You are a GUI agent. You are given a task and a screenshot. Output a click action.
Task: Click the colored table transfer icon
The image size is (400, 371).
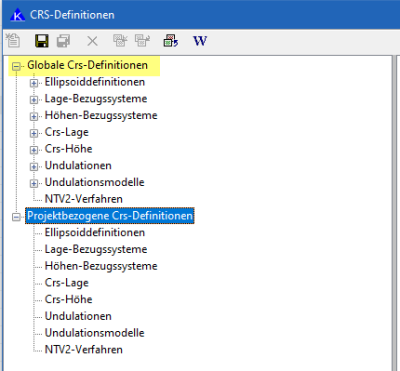click(x=171, y=40)
